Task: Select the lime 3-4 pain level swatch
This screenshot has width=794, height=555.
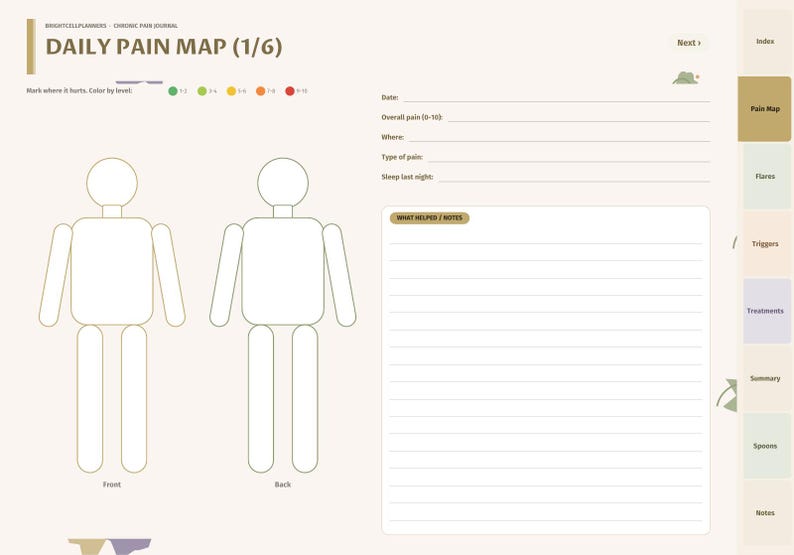Action: pyautogui.click(x=202, y=91)
